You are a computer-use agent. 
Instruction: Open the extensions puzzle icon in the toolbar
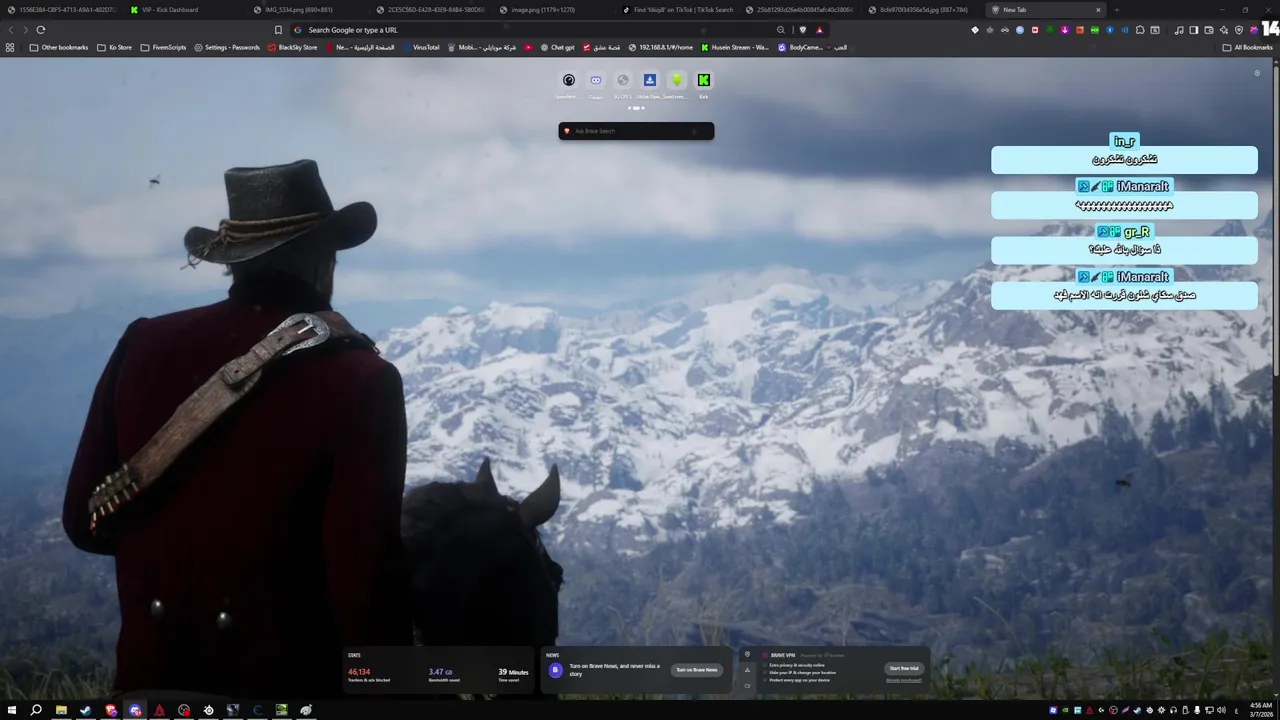point(1139,30)
